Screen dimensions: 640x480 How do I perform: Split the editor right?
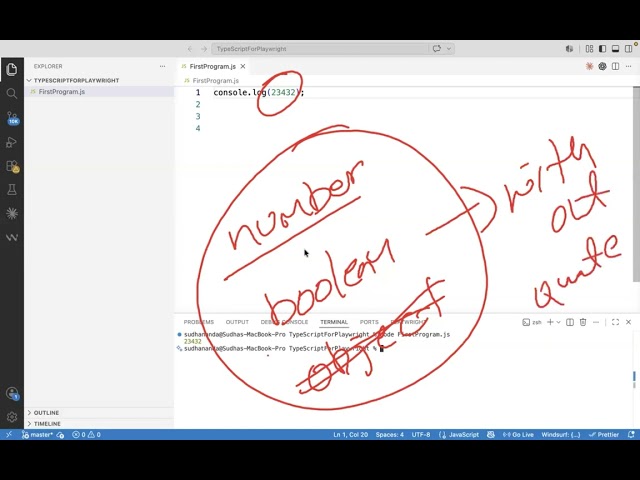615,66
